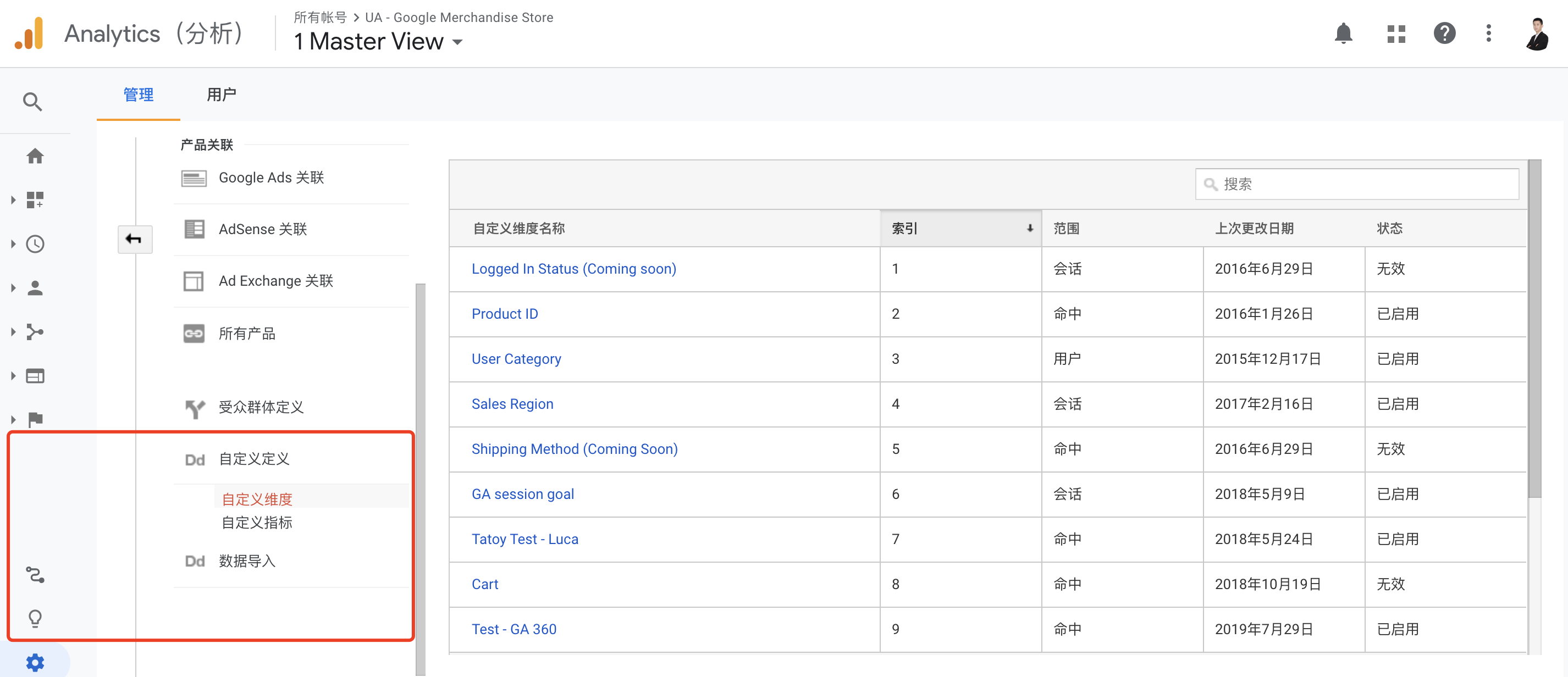Open Shipping Method (Coming Soon) dimension
Screen dimensions: 1568x677
[574, 449]
